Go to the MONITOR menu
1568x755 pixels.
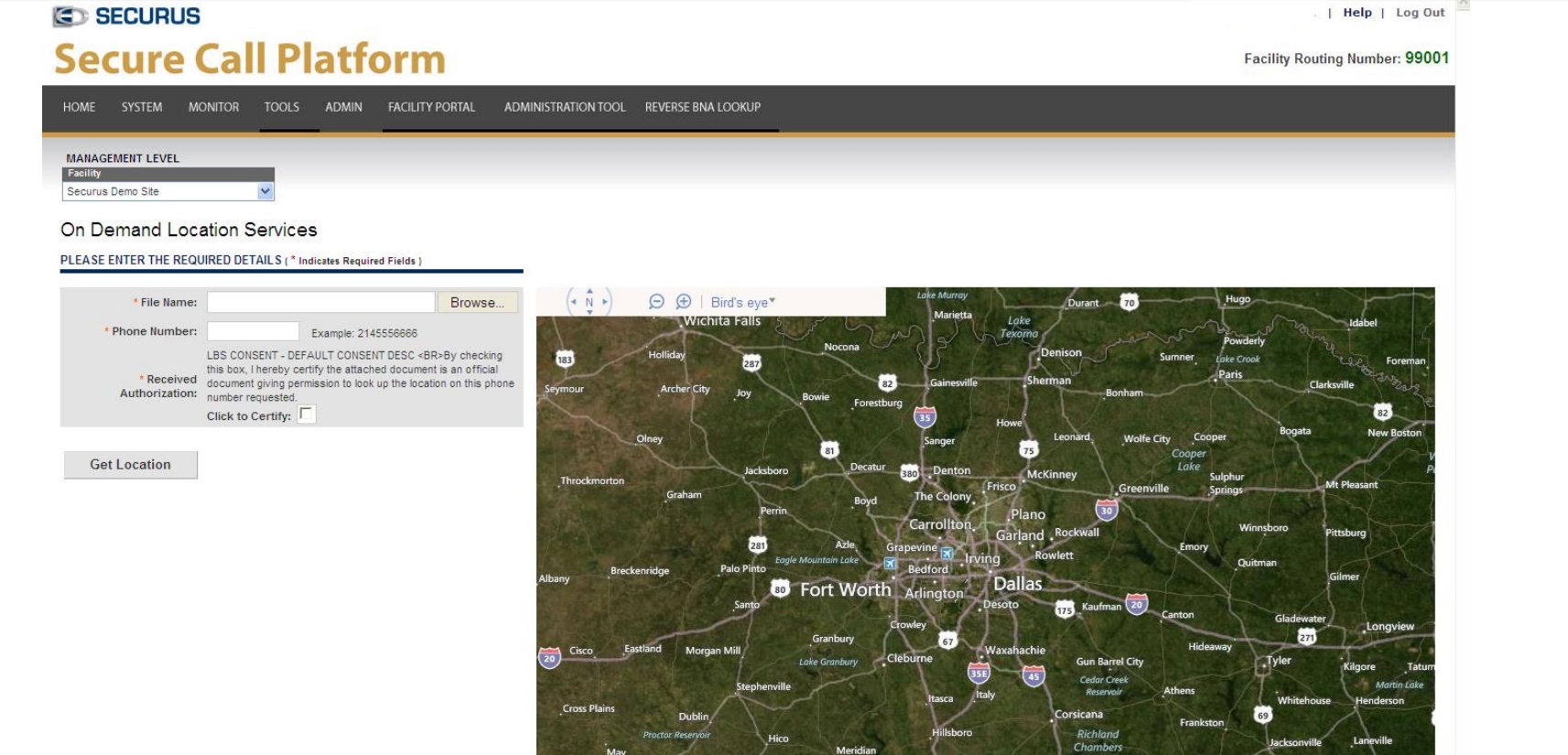pos(213,107)
